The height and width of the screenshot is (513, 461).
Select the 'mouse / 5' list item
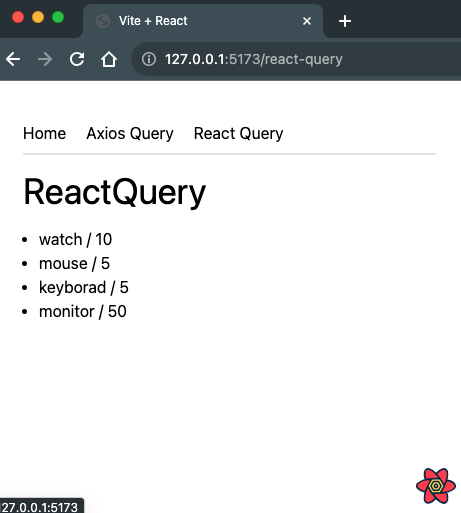(x=74, y=263)
